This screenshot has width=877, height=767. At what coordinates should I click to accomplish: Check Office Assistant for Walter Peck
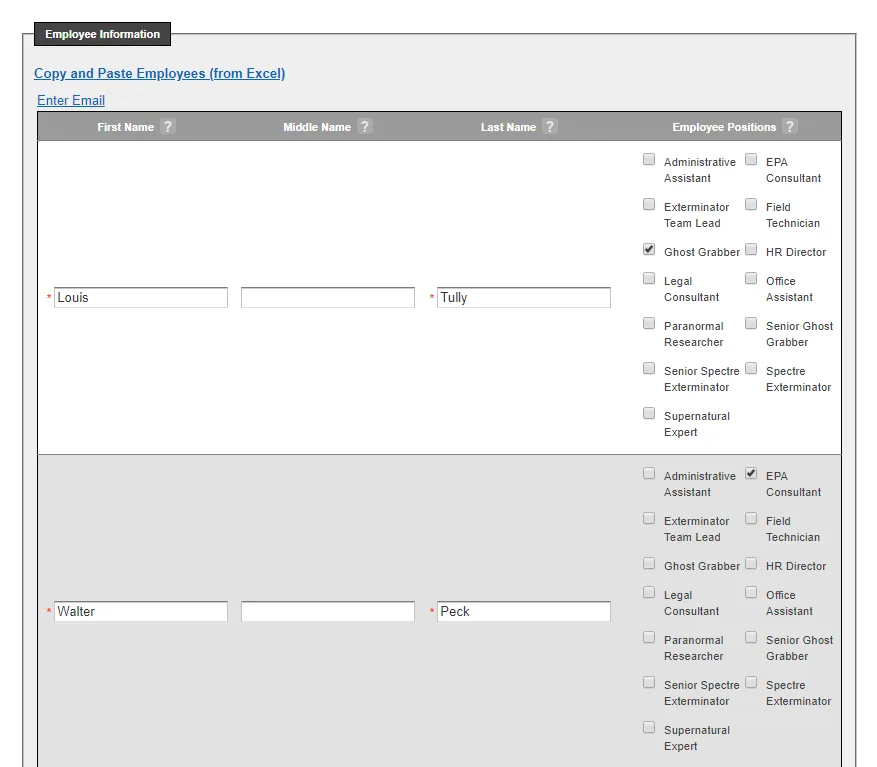coord(751,592)
